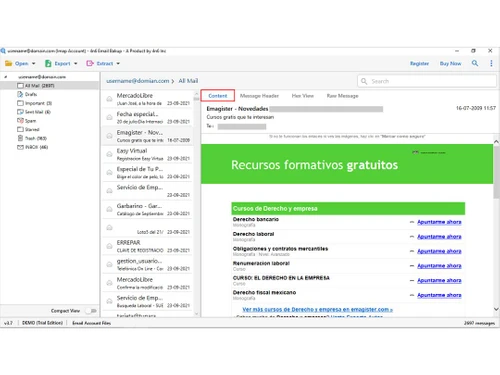This screenshot has width=500, height=375.
Task: Click the DEMO (Trial Edition) status text
Action: (x=42, y=323)
